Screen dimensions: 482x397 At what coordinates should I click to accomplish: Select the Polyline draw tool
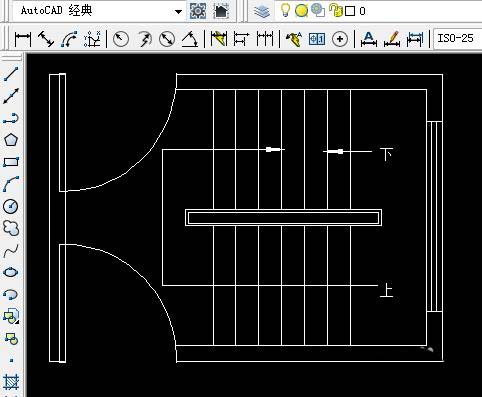[11, 118]
